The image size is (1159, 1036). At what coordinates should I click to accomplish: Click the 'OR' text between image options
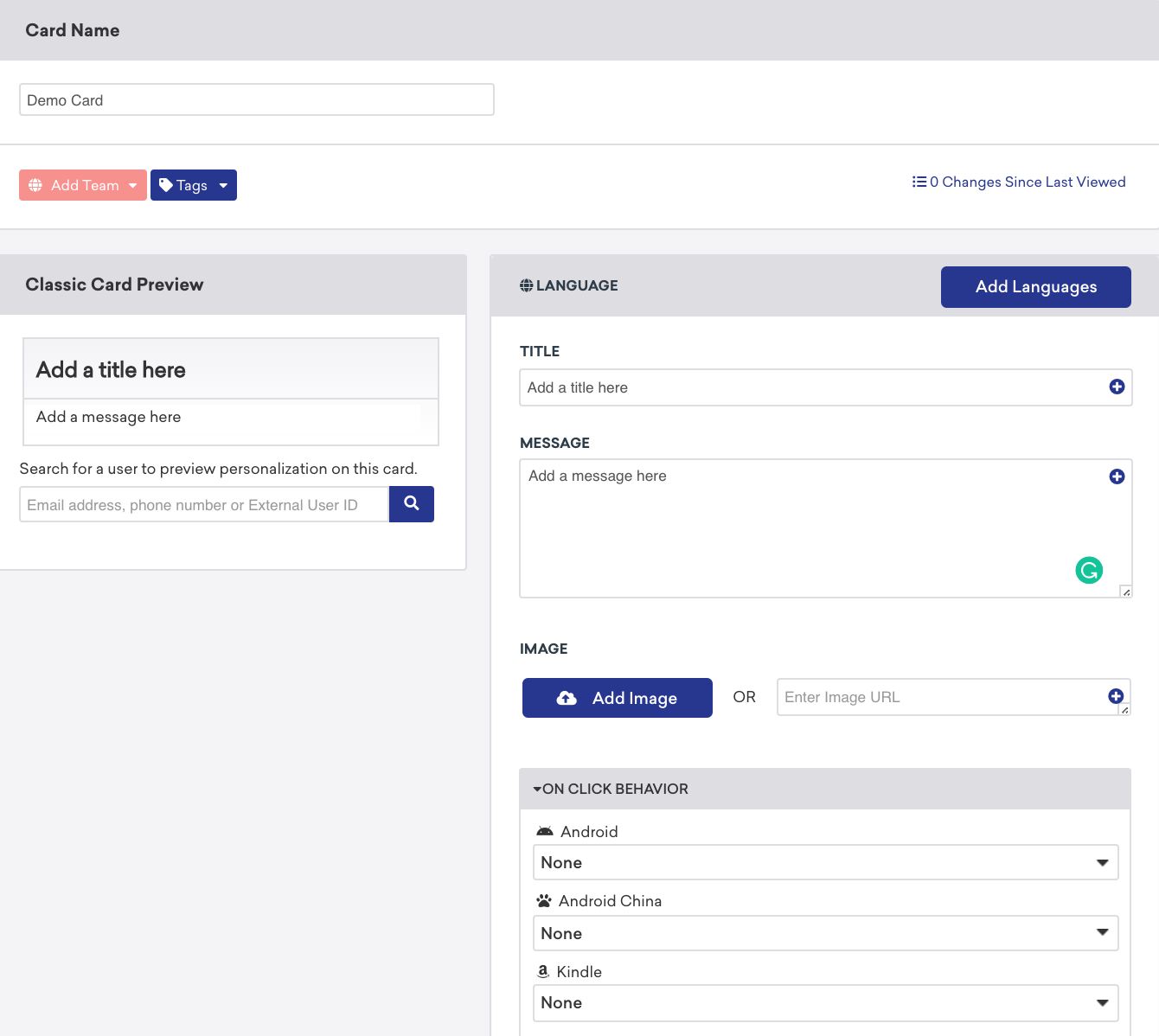(x=745, y=697)
